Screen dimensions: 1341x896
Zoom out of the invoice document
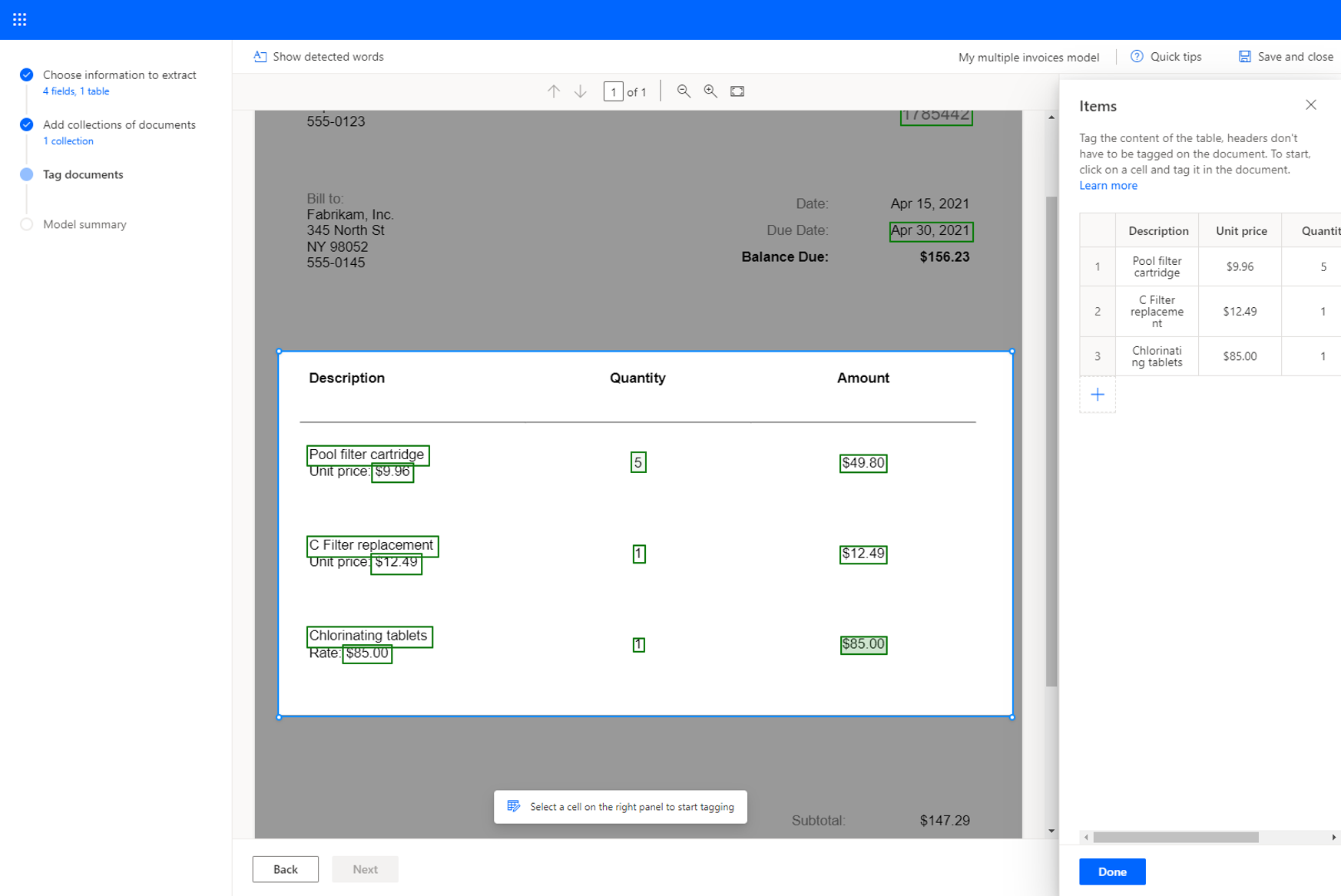click(x=683, y=91)
